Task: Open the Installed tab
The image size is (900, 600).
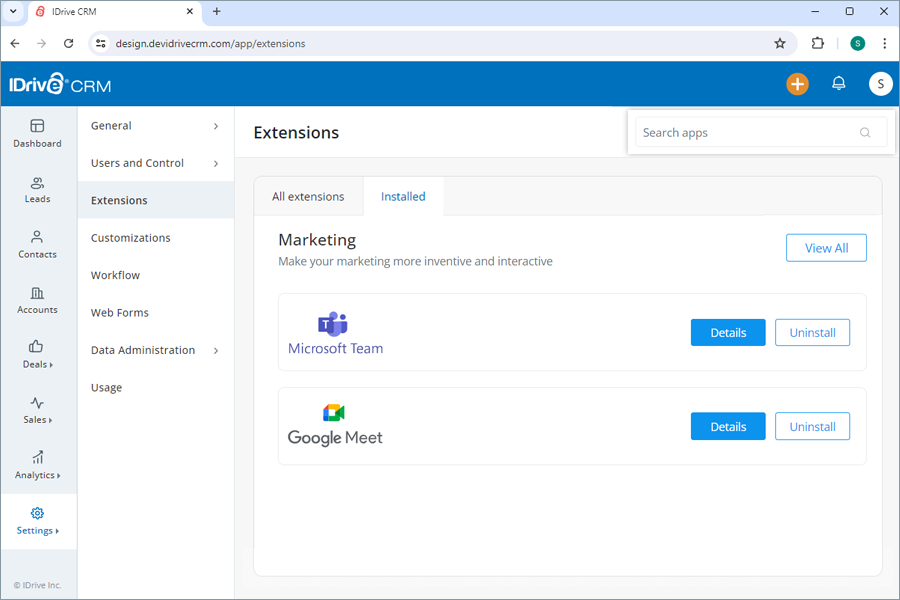Action: (403, 197)
